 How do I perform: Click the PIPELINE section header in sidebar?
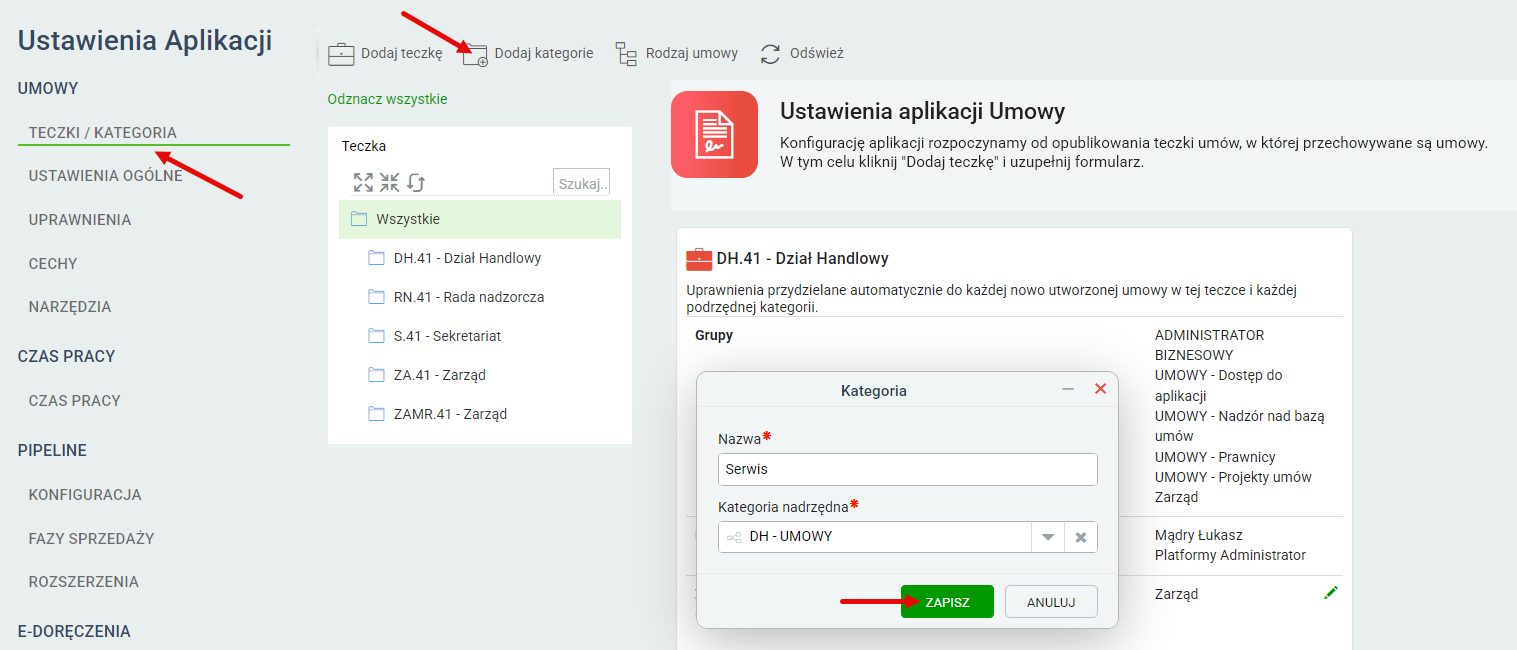[52, 451]
